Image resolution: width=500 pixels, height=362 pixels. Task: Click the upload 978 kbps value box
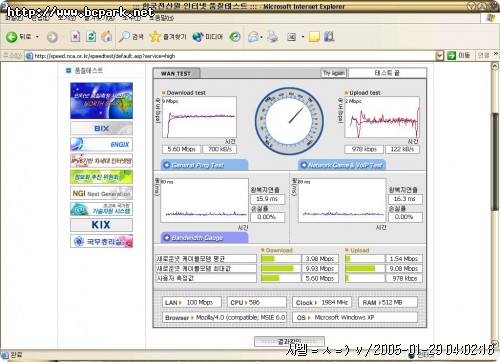pos(364,149)
